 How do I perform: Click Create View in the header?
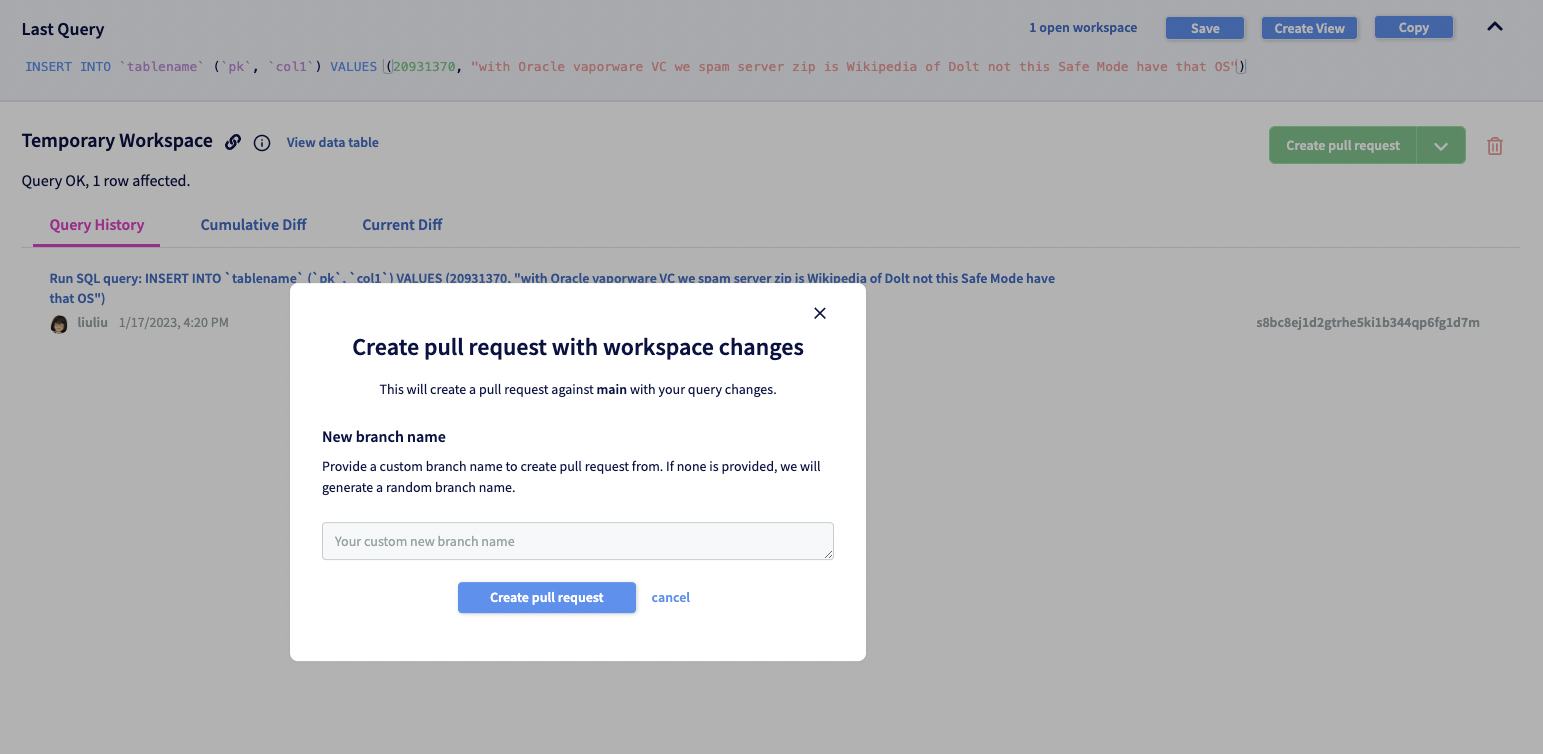pyautogui.click(x=1309, y=27)
